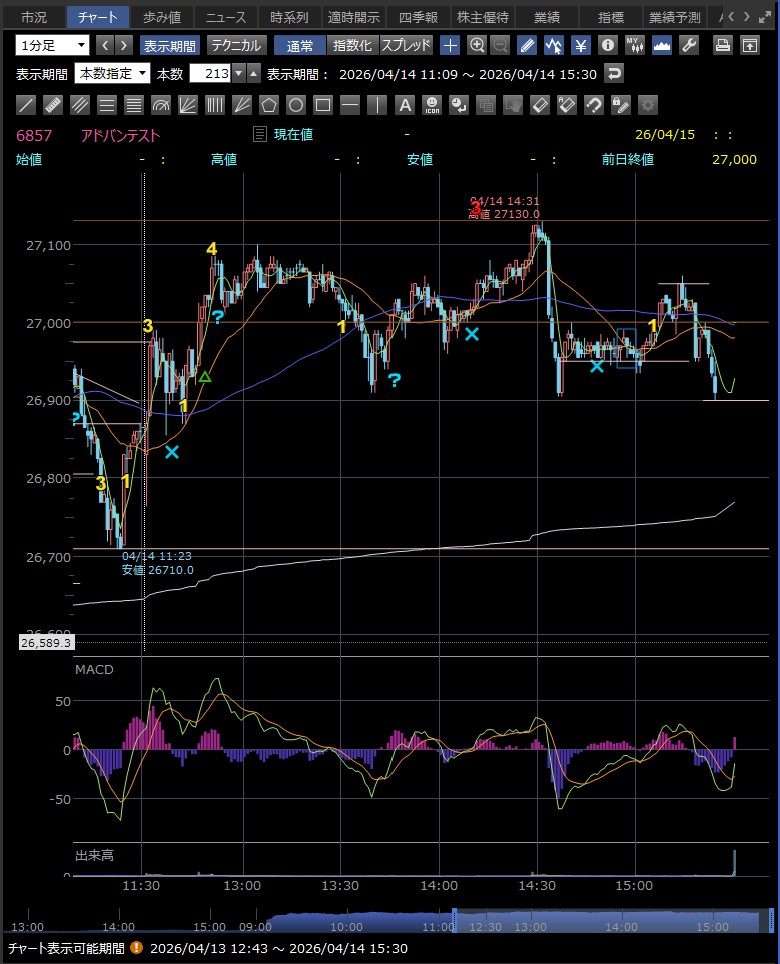The width and height of the screenshot is (780, 964).
Task: Open the 1分足 timeframe dropdown
Action: point(52,45)
